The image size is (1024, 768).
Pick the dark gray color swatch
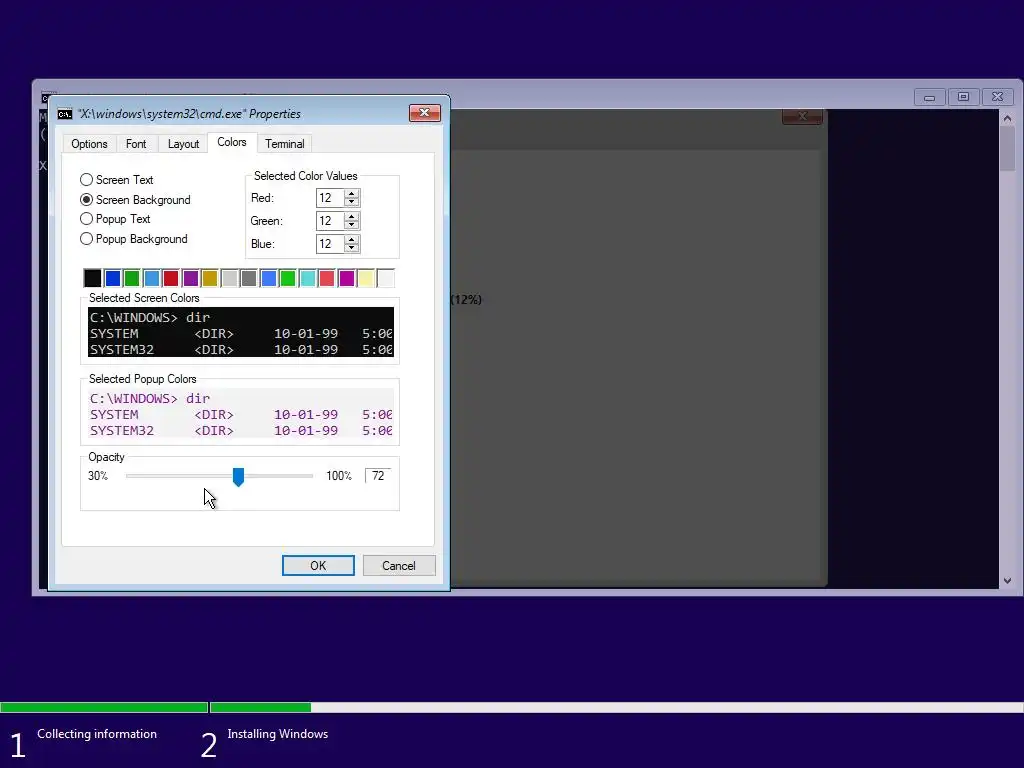pyautogui.click(x=249, y=278)
